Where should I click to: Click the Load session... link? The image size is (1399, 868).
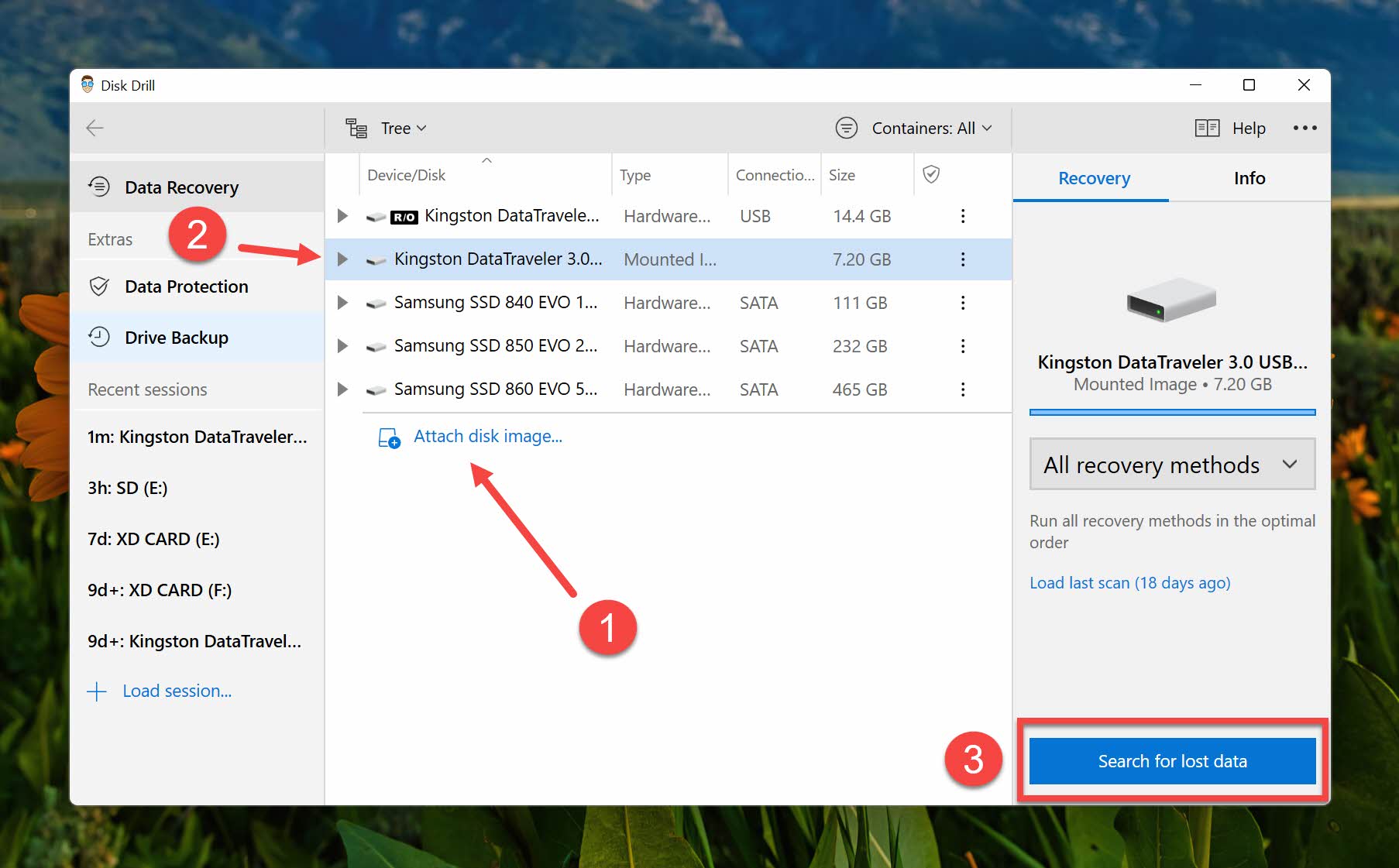pyautogui.click(x=177, y=691)
